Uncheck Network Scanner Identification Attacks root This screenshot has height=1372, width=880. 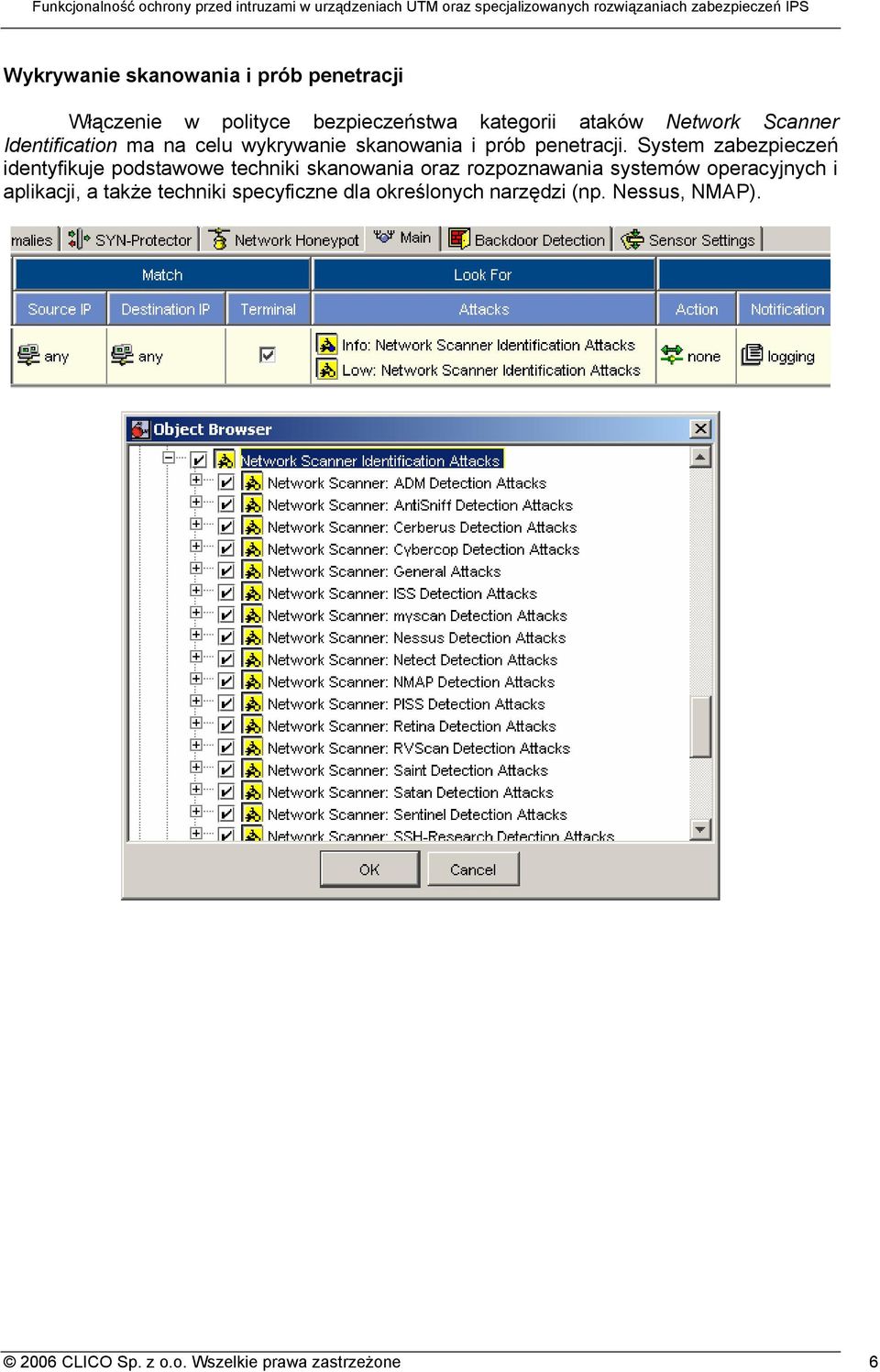coord(198,460)
